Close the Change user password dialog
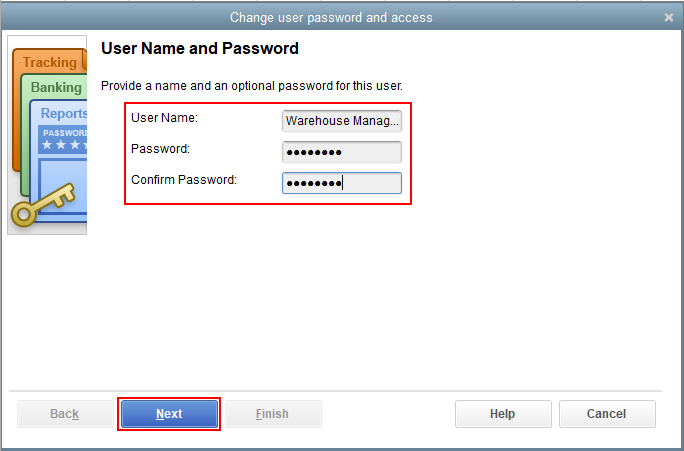The image size is (684, 451). tap(669, 17)
